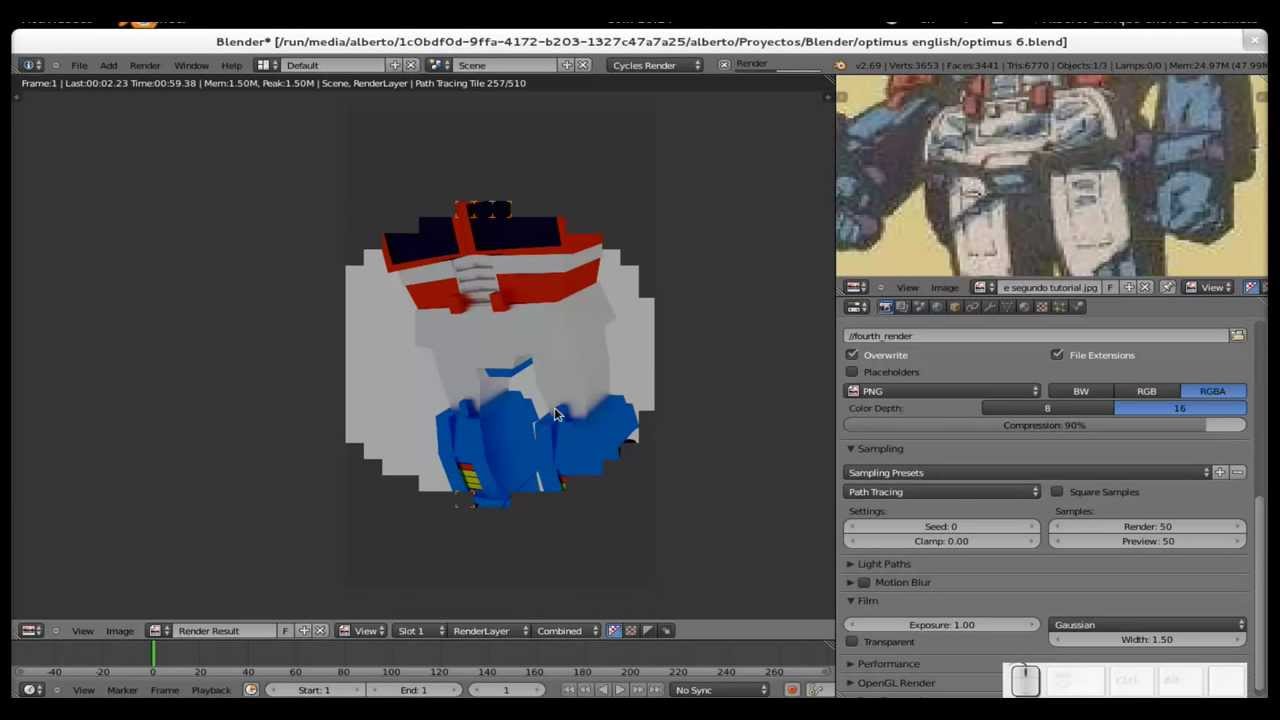Click the Play animation button

620,690
